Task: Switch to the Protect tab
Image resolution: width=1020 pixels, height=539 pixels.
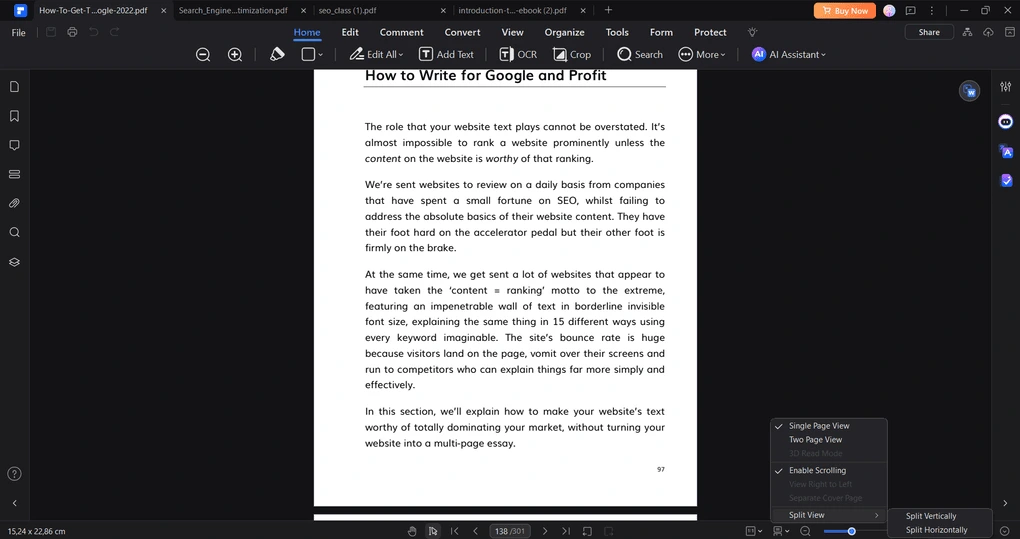Action: pyautogui.click(x=710, y=33)
